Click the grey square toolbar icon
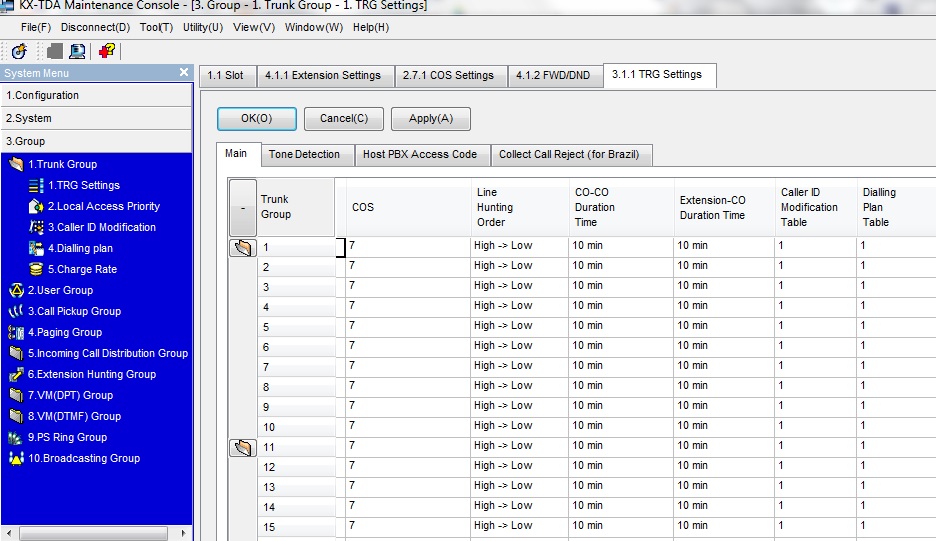This screenshot has height=541, width=936. click(x=54, y=51)
